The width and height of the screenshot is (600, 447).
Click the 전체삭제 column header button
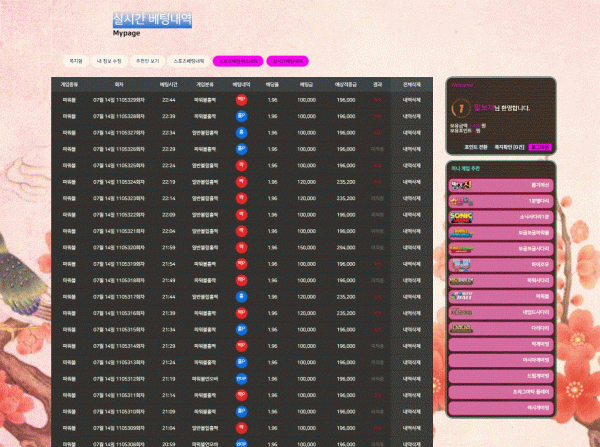coord(412,85)
